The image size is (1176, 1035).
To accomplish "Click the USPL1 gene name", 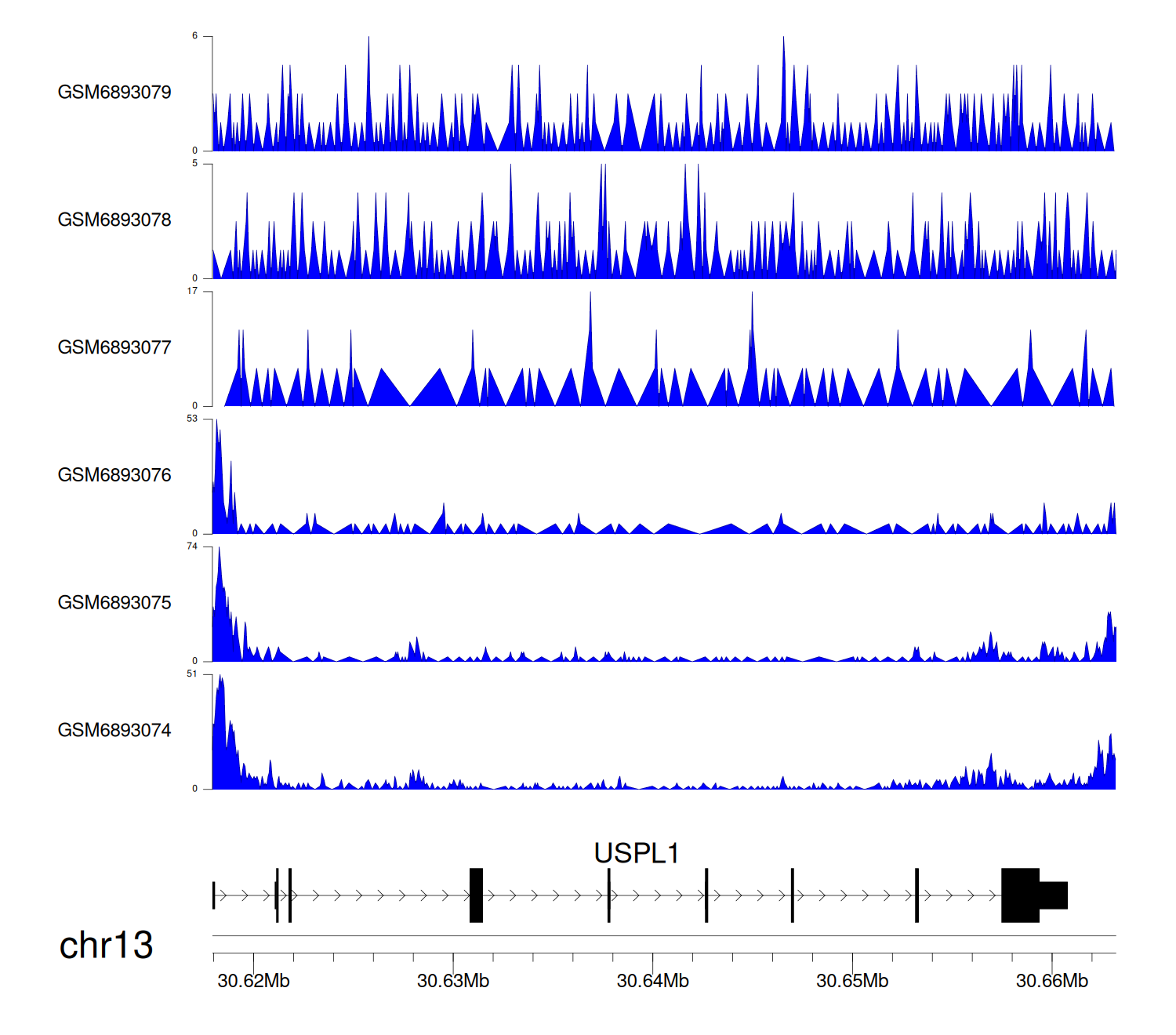I will pos(636,853).
